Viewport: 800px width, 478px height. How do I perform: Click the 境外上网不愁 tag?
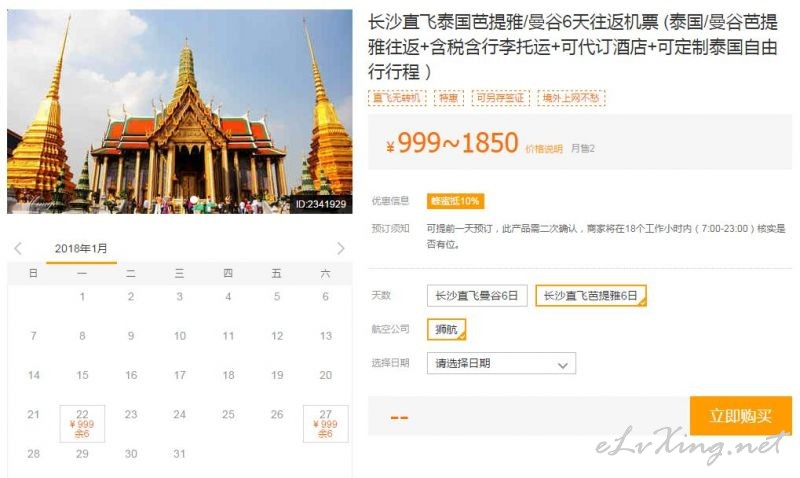(x=571, y=98)
